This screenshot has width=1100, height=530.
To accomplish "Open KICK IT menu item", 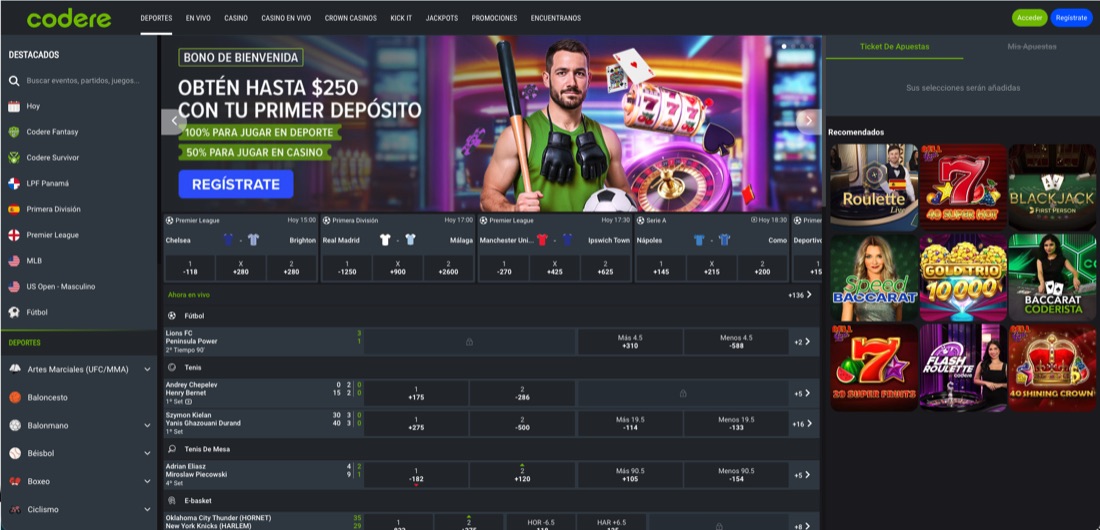I will (401, 18).
